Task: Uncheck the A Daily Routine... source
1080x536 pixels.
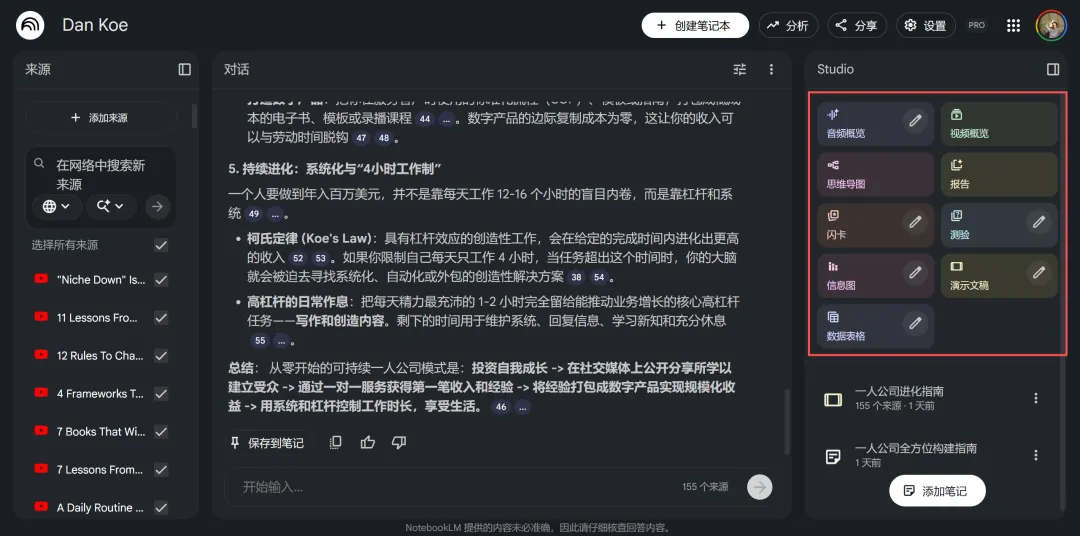Action: pos(161,508)
